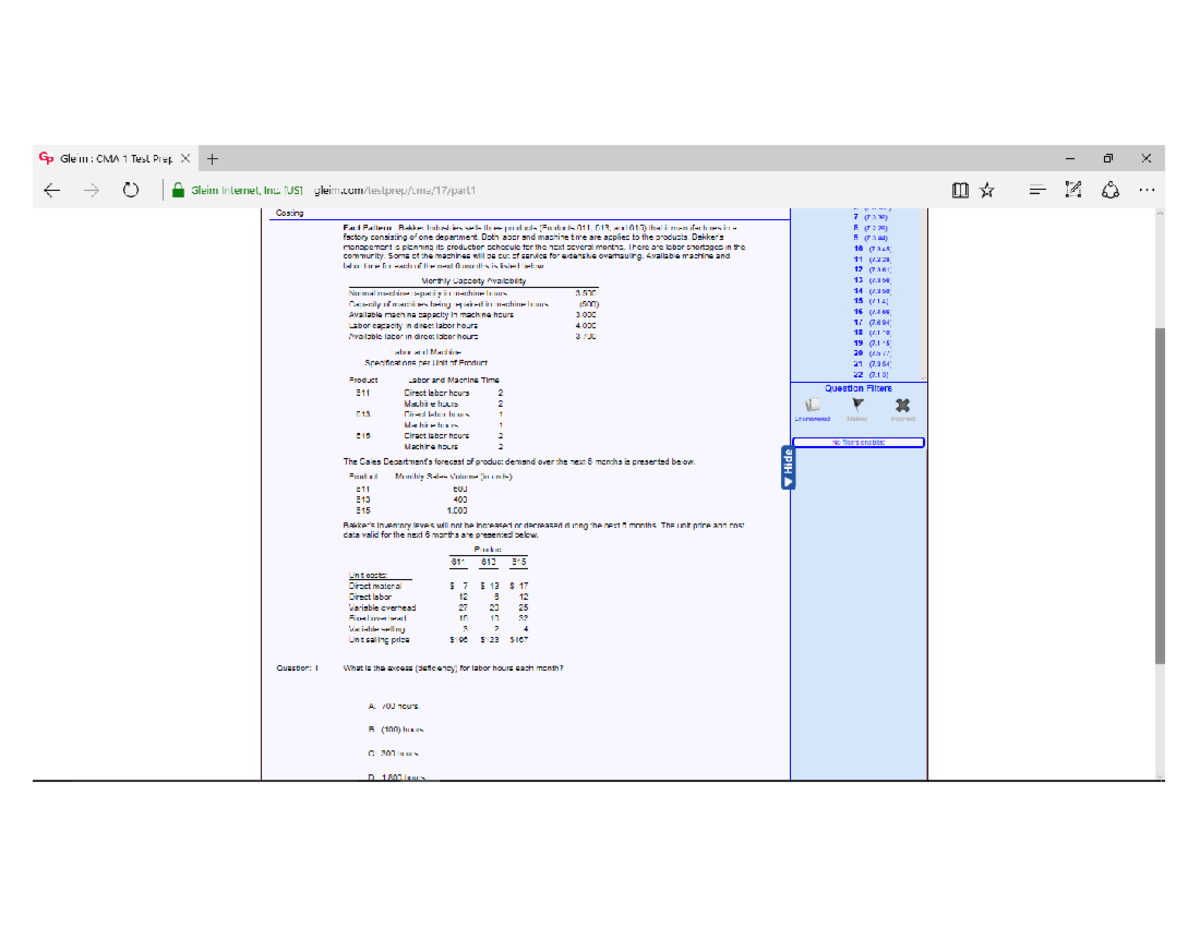
Task: Click the gleim.com address bar URL
Action: [x=393, y=190]
